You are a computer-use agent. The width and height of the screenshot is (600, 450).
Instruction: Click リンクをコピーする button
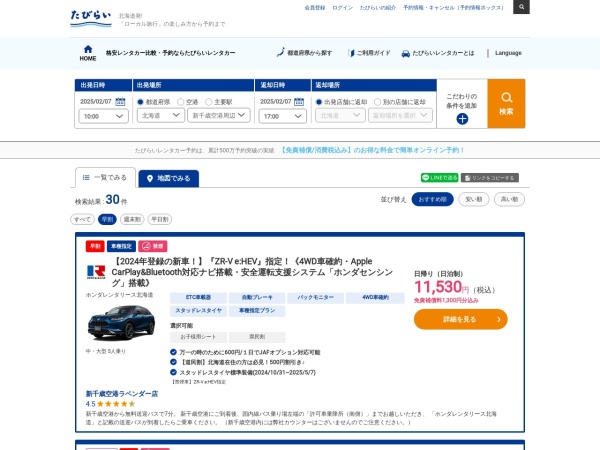[x=489, y=178]
